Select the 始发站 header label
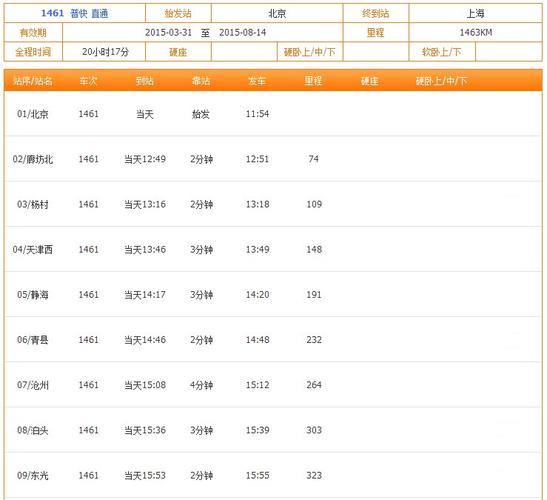 (x=178, y=13)
